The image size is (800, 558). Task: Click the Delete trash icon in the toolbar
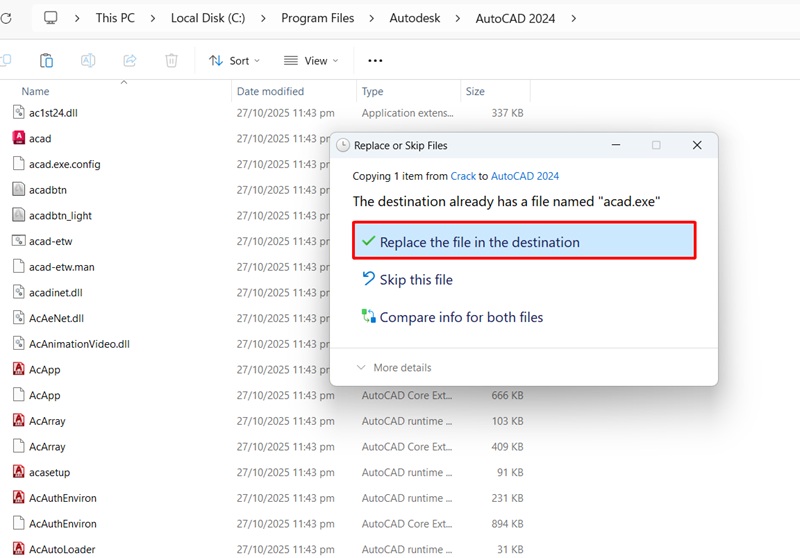tap(171, 61)
